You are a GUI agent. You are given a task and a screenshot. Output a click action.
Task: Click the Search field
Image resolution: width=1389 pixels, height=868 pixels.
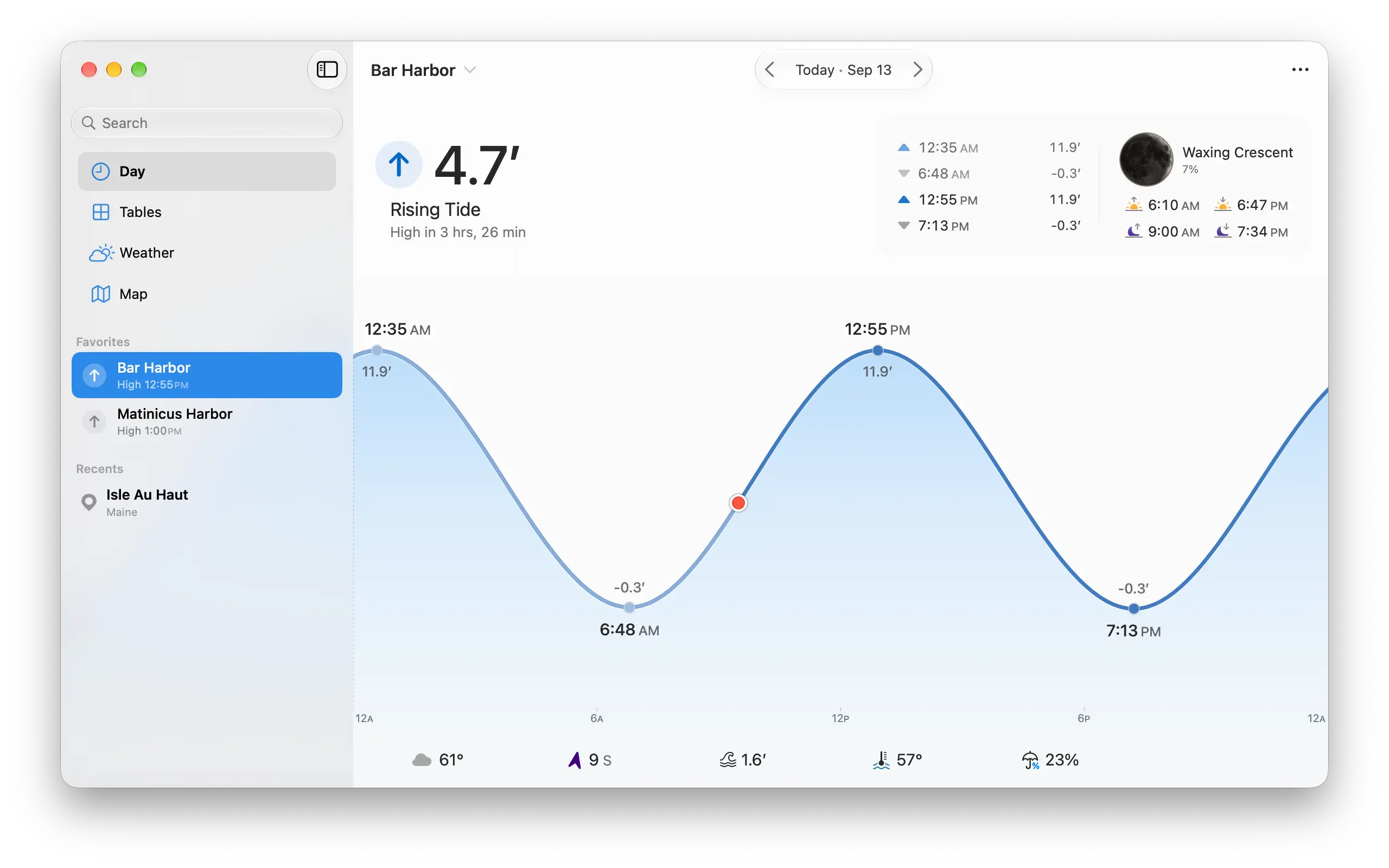(x=207, y=122)
